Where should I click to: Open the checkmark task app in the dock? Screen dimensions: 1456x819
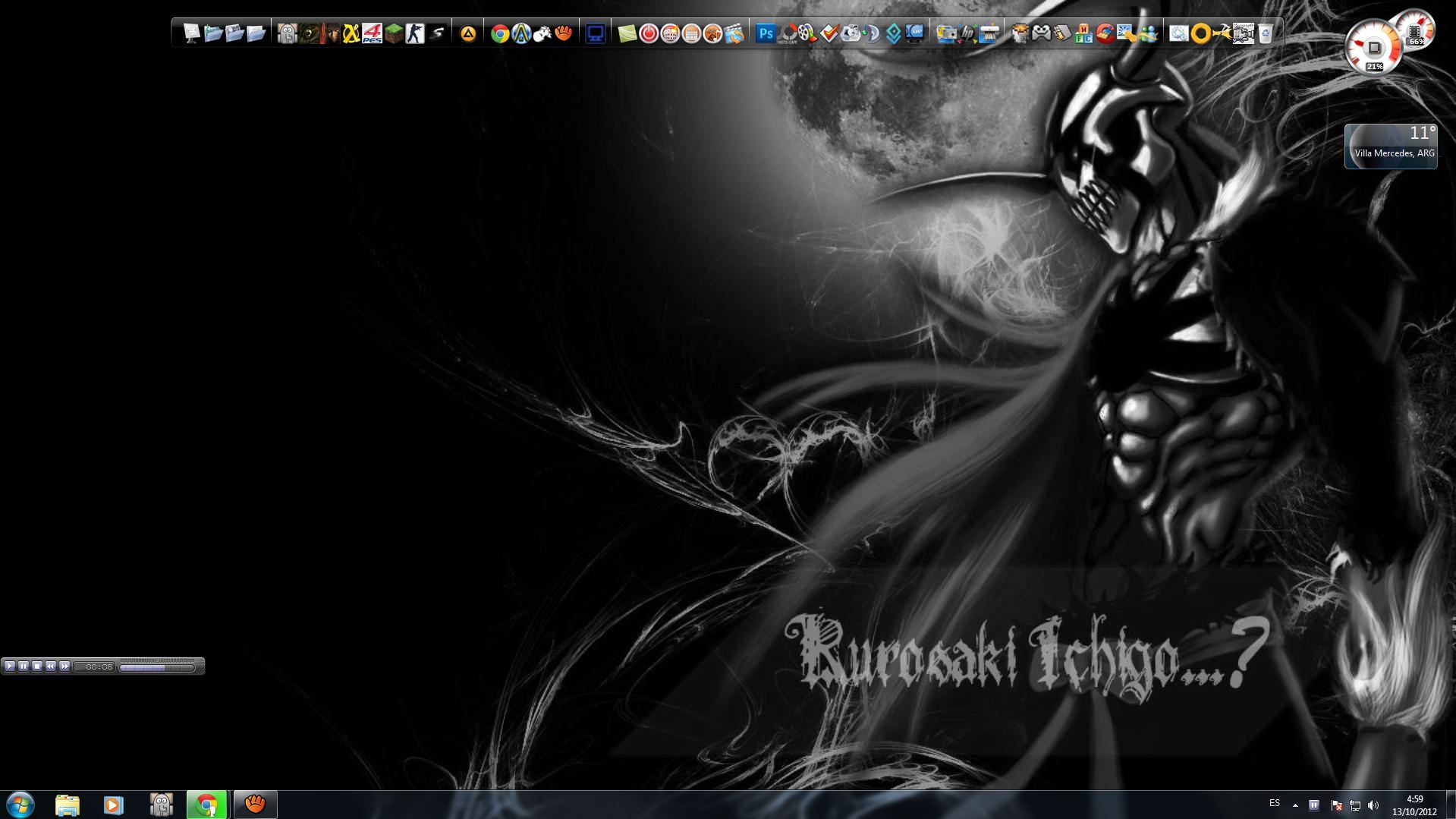pos(829,33)
